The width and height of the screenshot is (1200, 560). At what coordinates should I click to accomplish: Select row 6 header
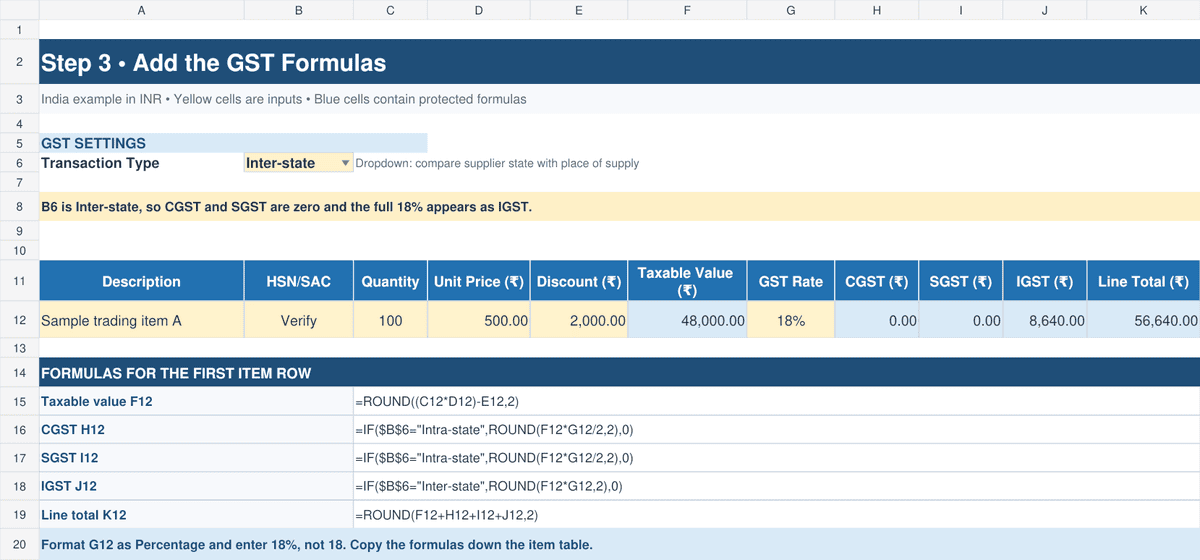[x=19, y=163]
